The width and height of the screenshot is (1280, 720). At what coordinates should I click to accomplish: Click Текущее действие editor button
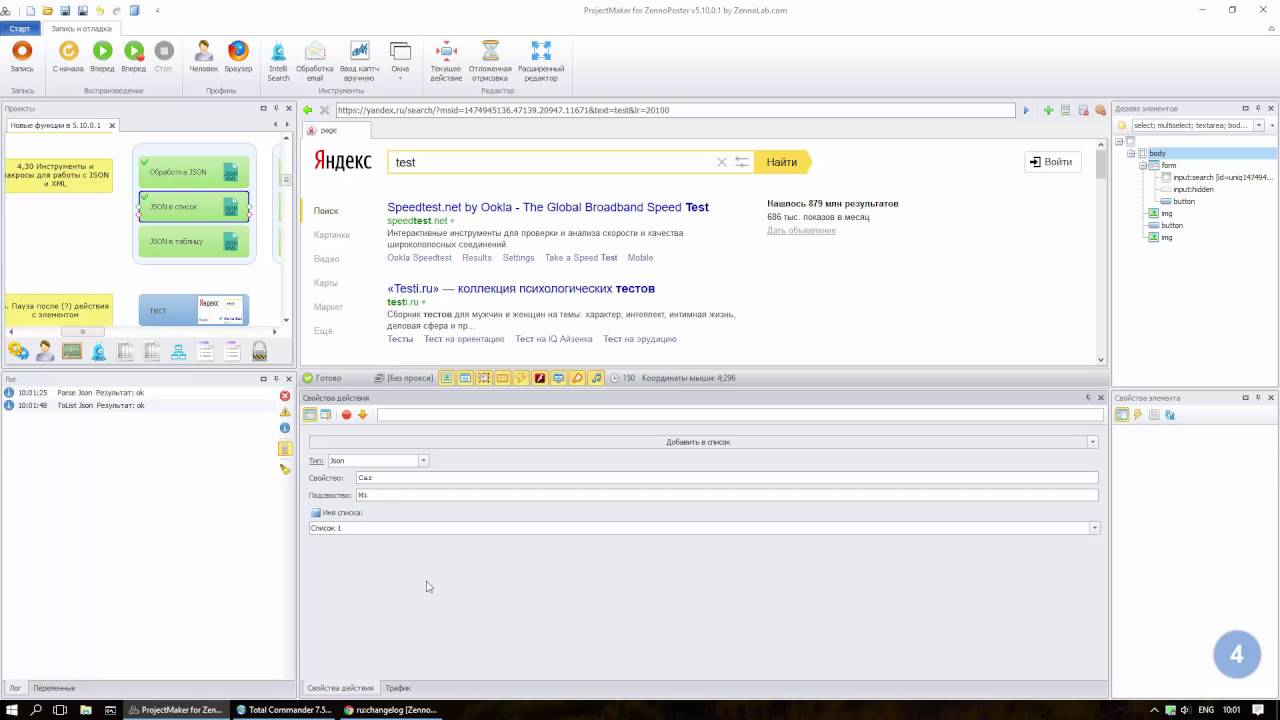446,61
